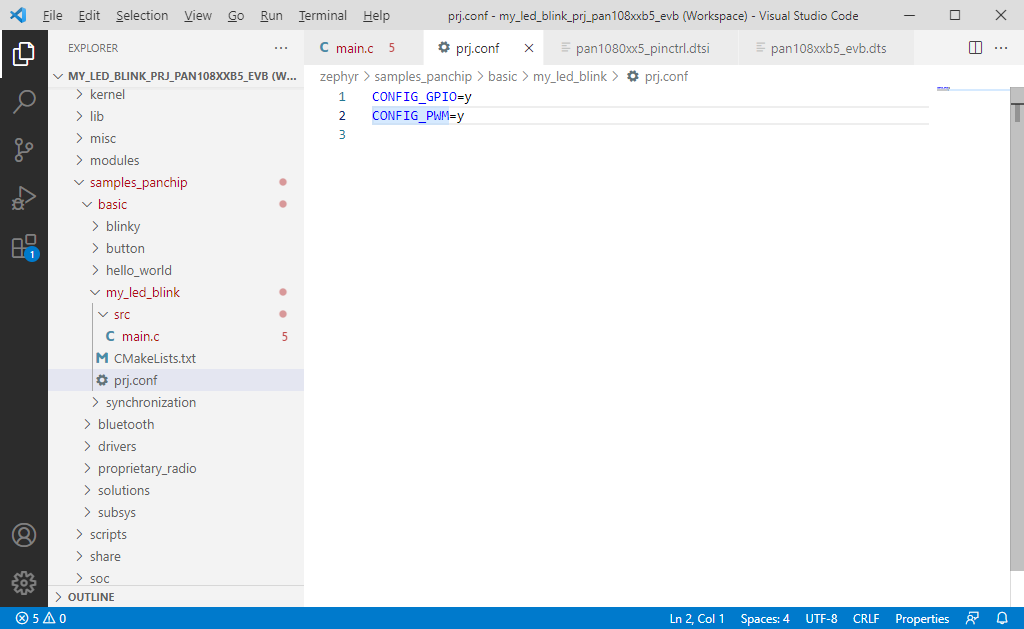Change encoding via UTF-8 status item

click(x=821, y=618)
